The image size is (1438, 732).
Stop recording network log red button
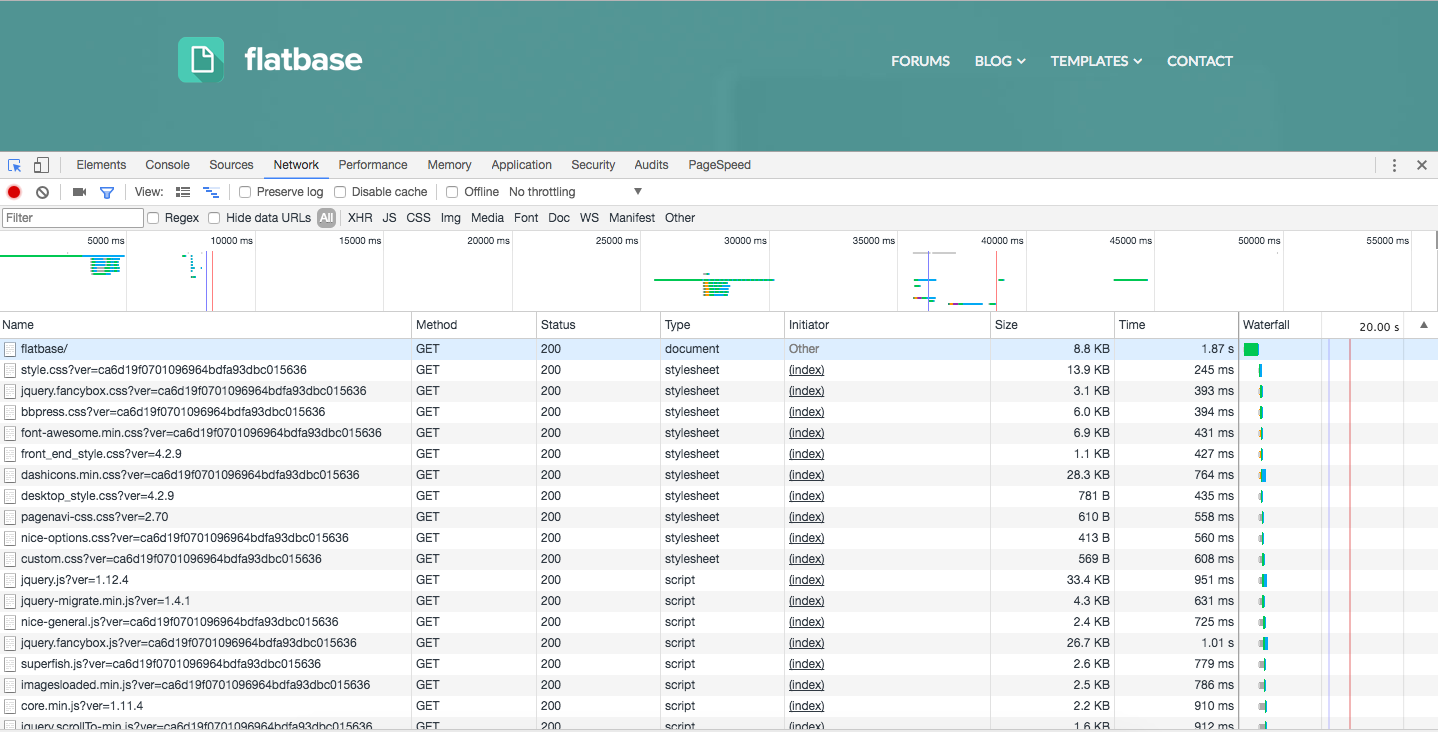[x=14, y=192]
